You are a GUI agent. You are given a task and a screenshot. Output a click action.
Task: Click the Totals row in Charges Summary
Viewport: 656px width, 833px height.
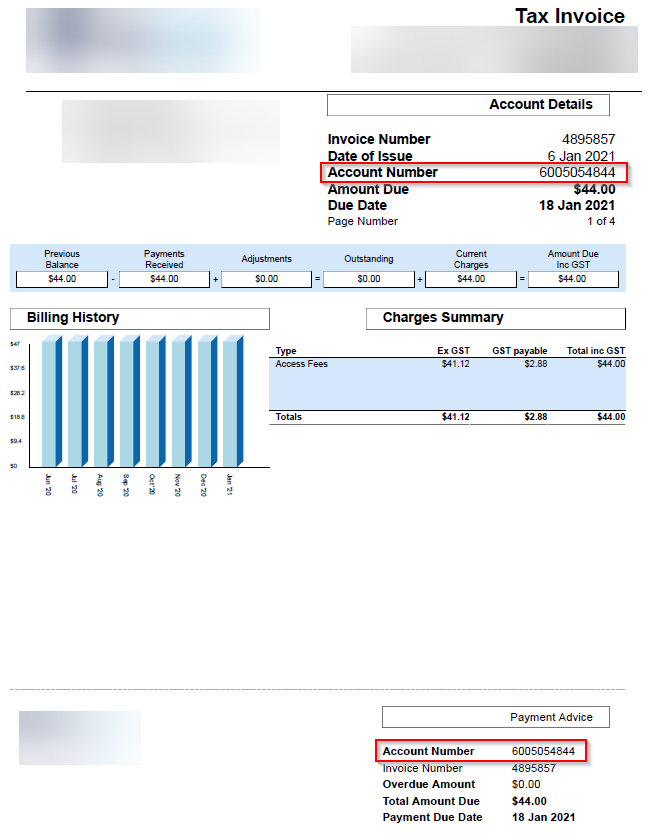click(x=447, y=417)
